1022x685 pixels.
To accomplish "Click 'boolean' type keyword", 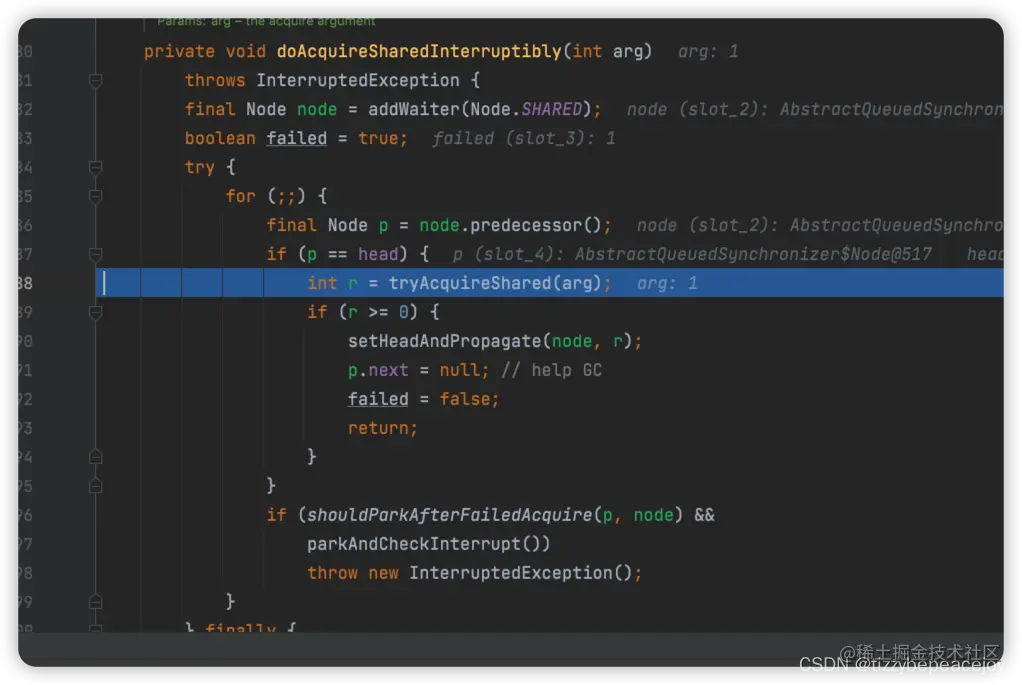I will [220, 138].
